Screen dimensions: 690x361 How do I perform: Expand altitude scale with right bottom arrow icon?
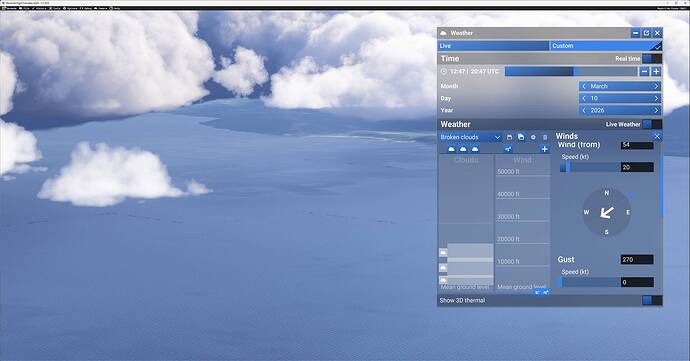pyautogui.click(x=546, y=292)
